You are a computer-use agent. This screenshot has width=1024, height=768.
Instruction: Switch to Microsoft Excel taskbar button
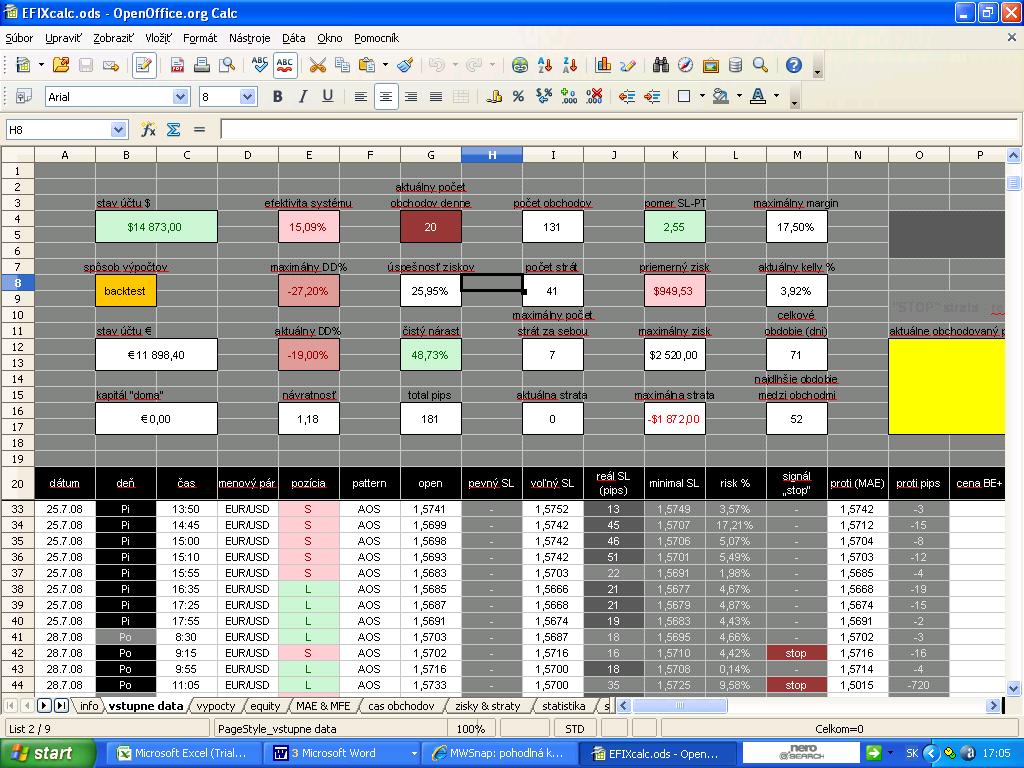pyautogui.click(x=184, y=753)
